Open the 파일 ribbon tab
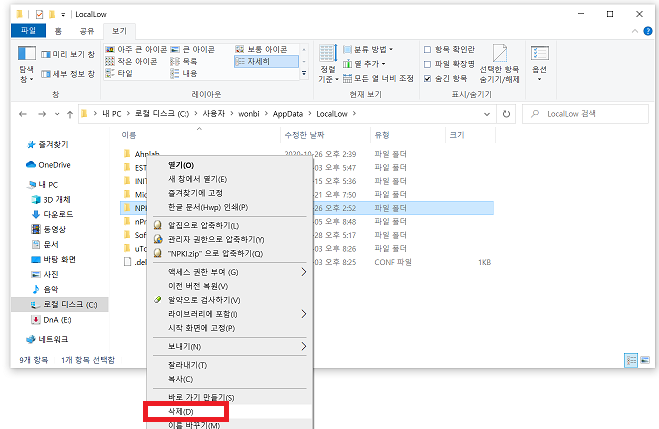The height and width of the screenshot is (429, 659). coord(29,31)
